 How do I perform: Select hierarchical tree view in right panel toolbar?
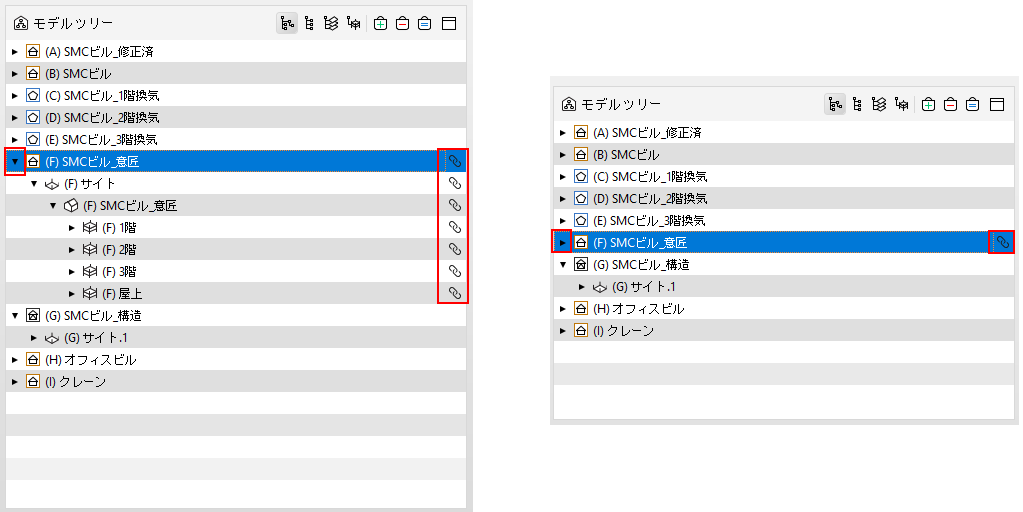pos(835,104)
